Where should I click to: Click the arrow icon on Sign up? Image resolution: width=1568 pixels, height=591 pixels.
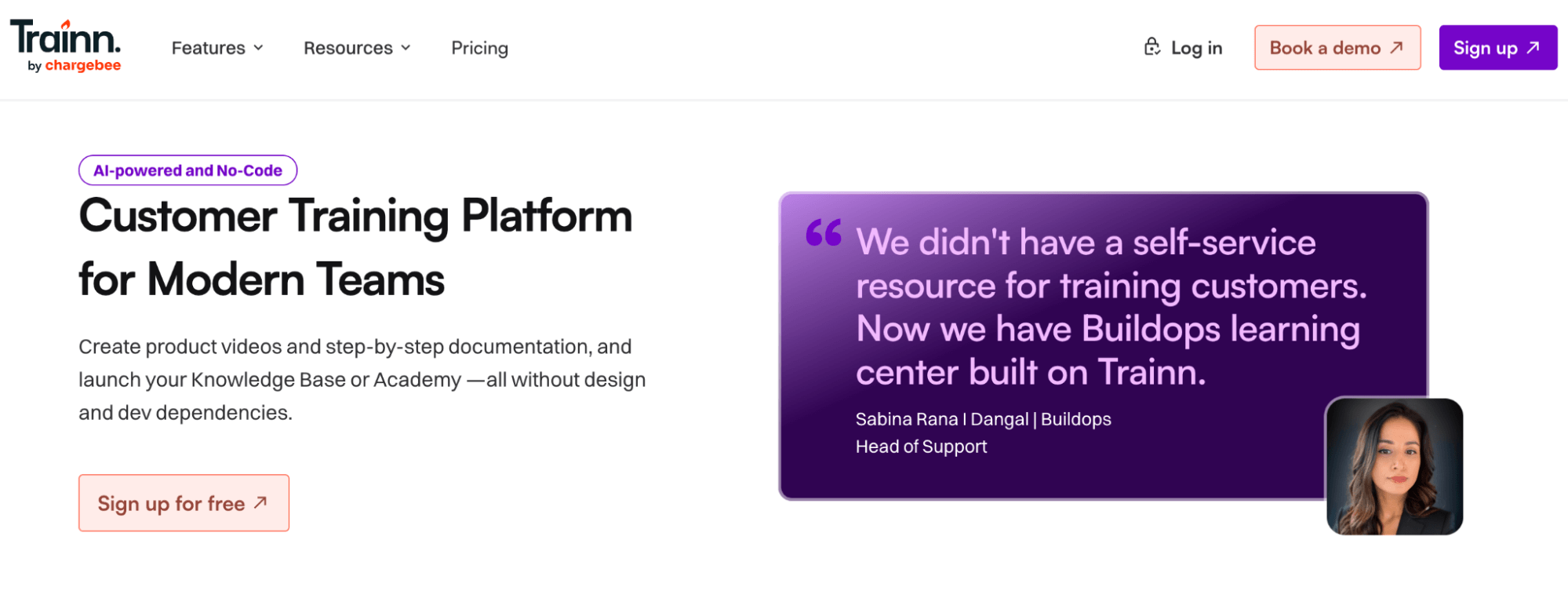coord(1533,48)
